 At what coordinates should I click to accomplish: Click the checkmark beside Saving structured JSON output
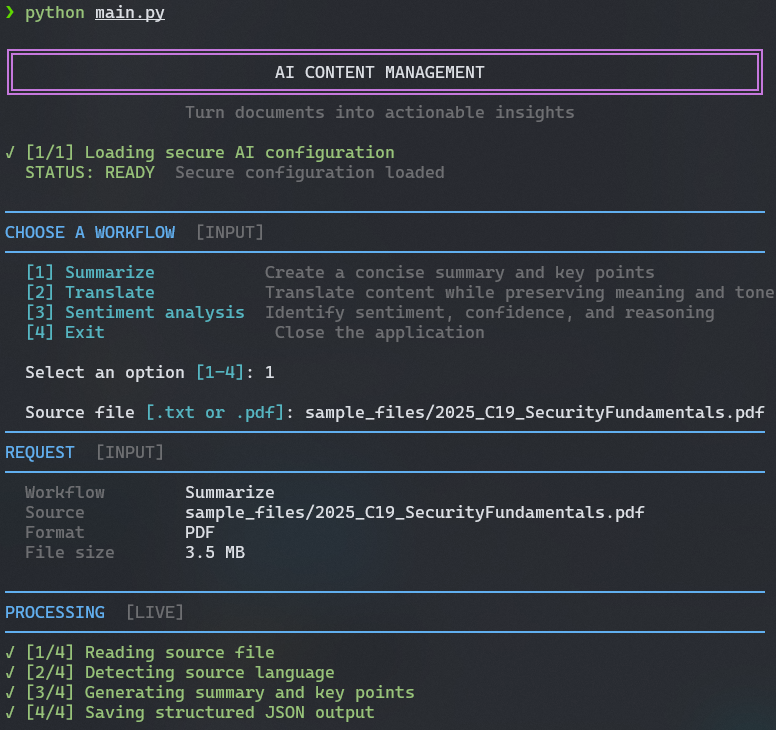[10, 712]
